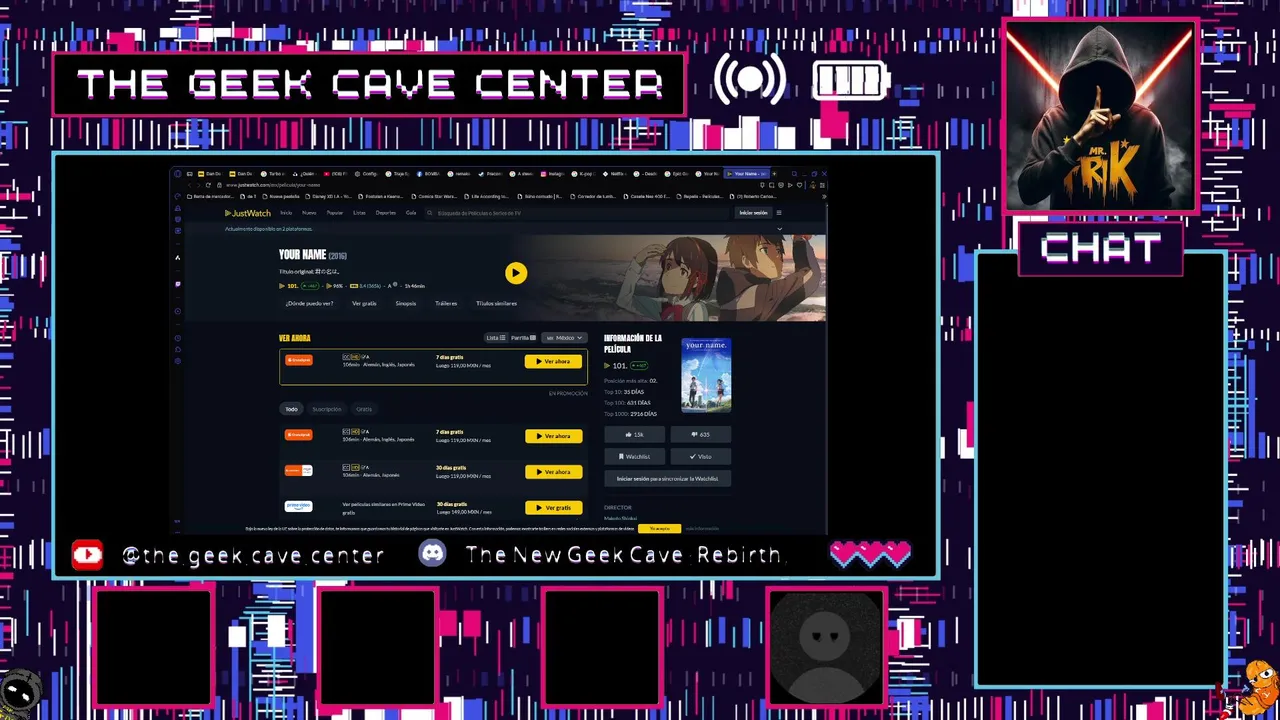Open the JustWatch hamburger menu
Viewport: 1280px width, 720px height.
click(x=779, y=213)
